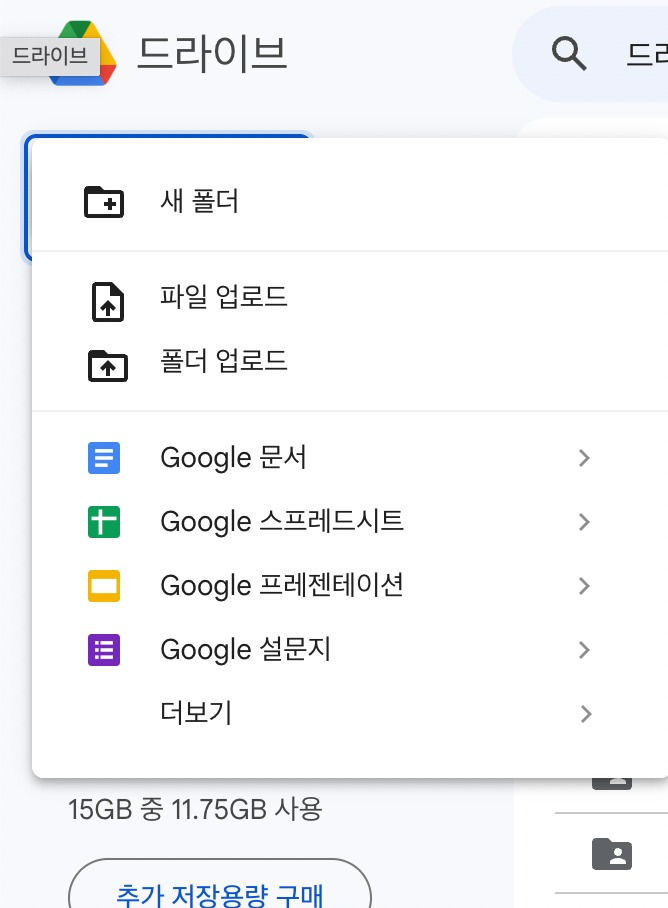
Task: Select 새 폴더 menu item
Action: (199, 202)
